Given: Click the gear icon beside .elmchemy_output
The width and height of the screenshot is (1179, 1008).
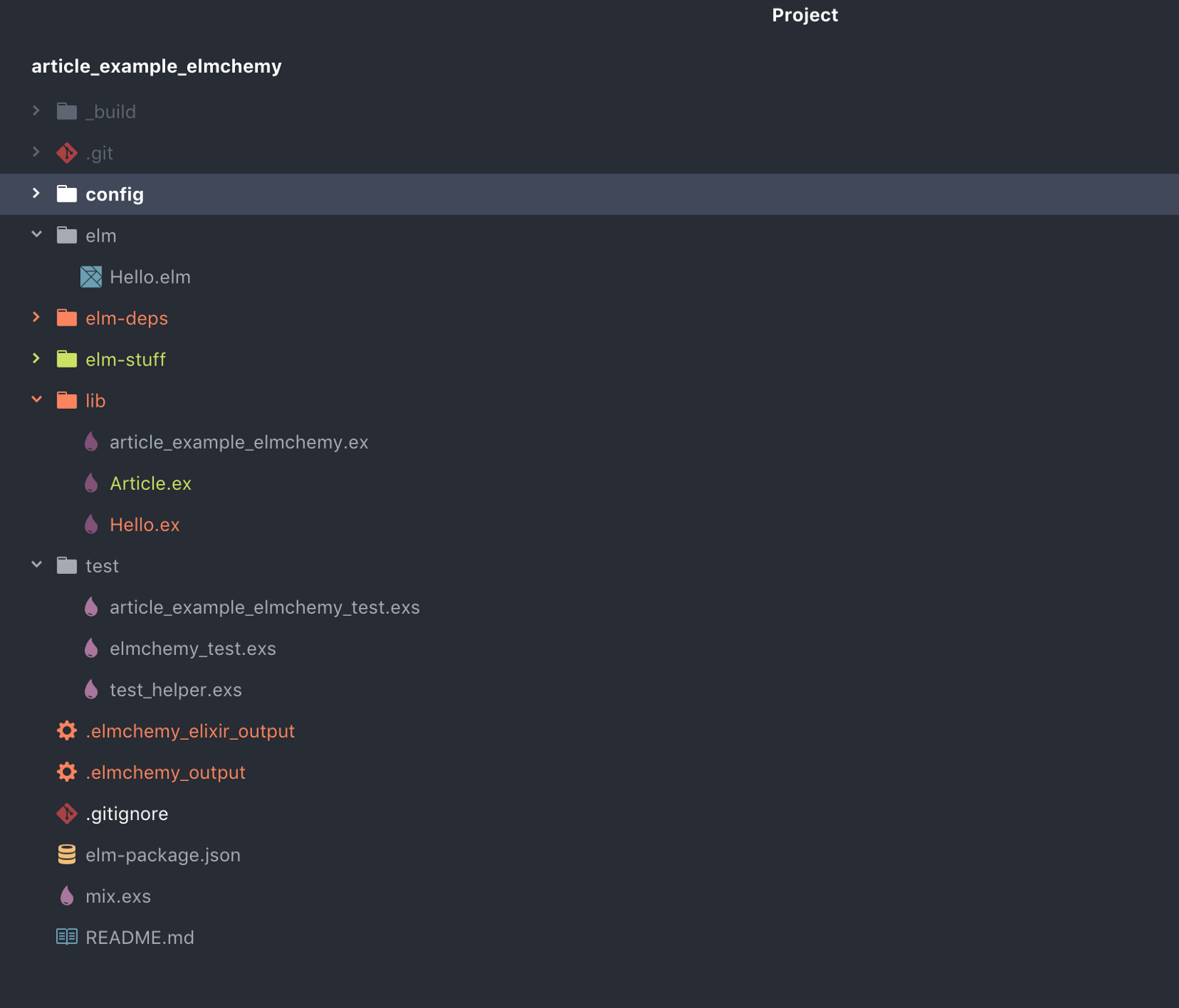Looking at the screenshot, I should (x=67, y=772).
